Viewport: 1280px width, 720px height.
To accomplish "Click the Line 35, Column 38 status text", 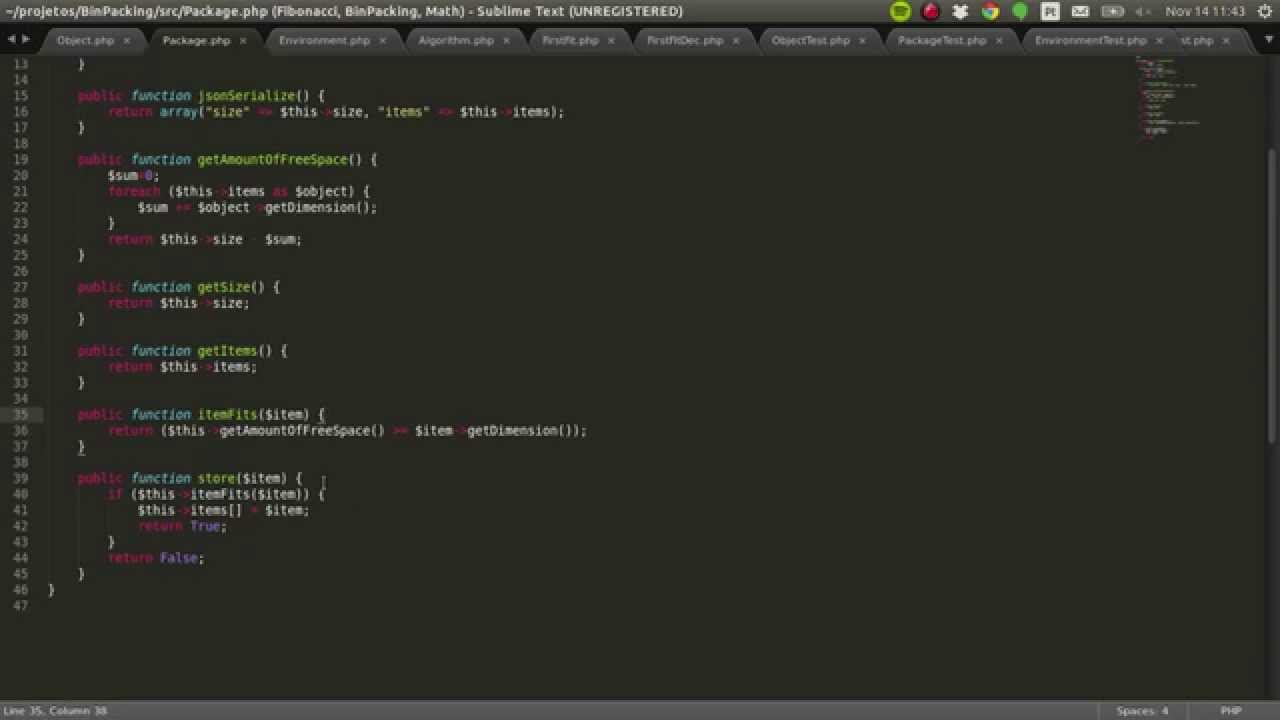I will [x=56, y=711].
